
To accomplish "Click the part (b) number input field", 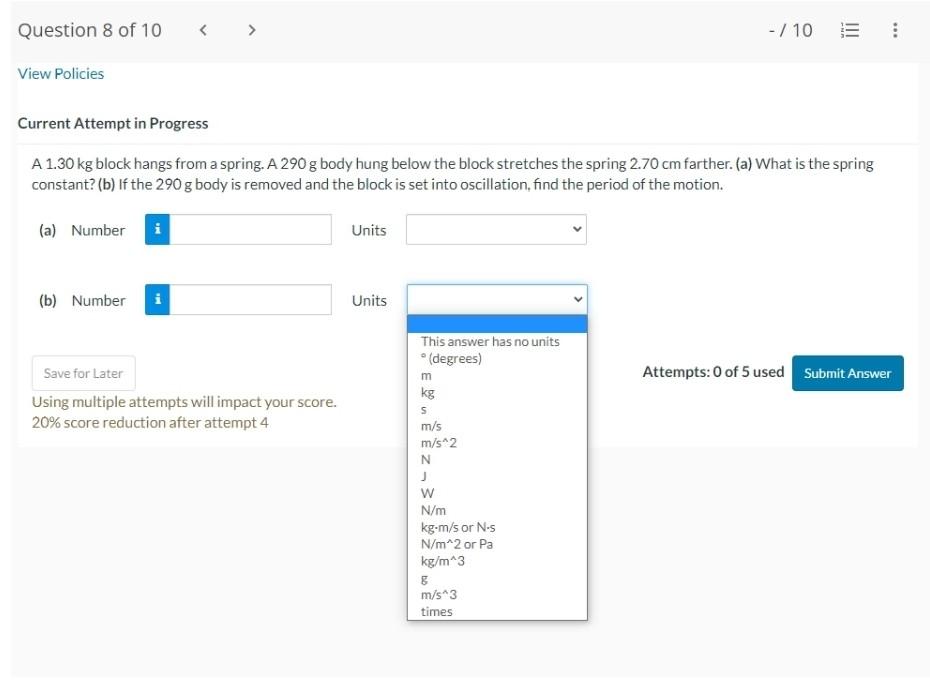I will [x=250, y=300].
